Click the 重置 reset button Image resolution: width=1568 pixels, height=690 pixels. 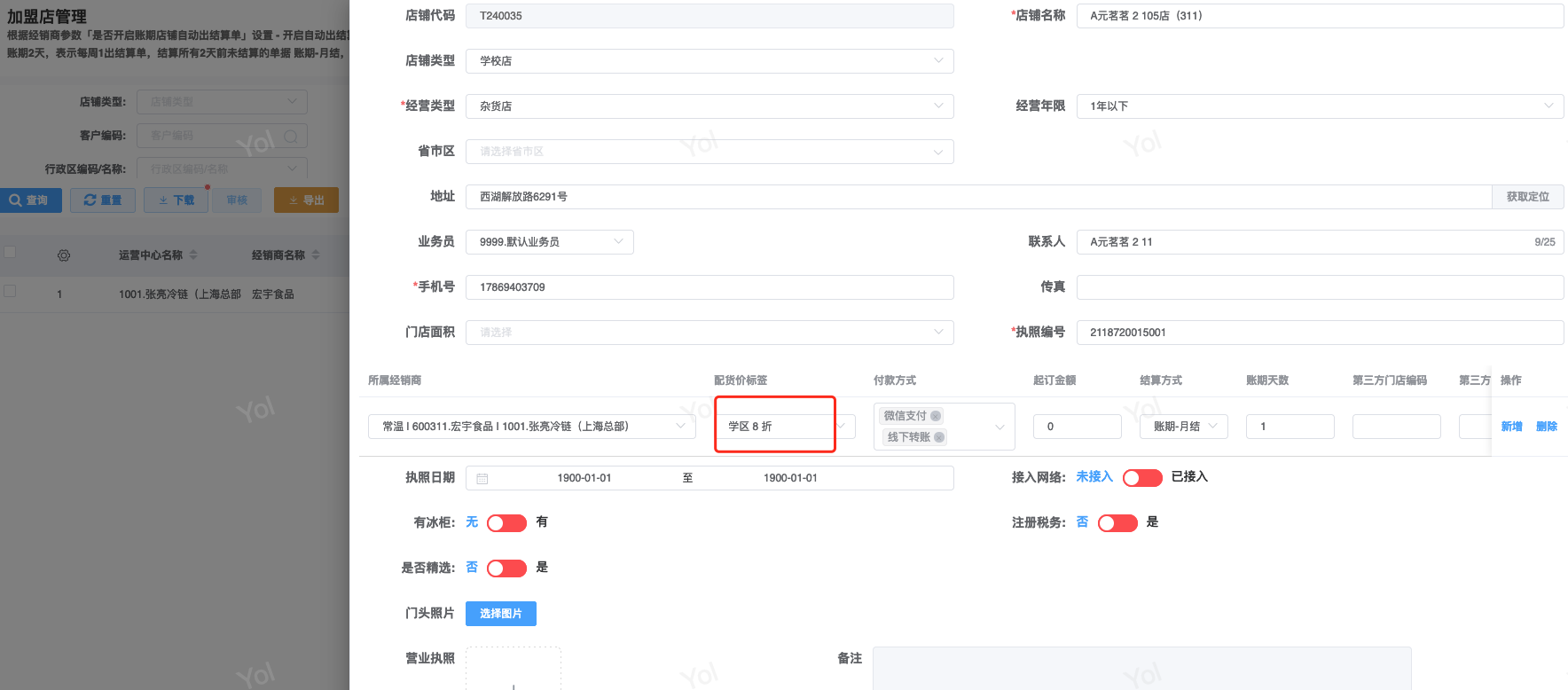point(103,200)
